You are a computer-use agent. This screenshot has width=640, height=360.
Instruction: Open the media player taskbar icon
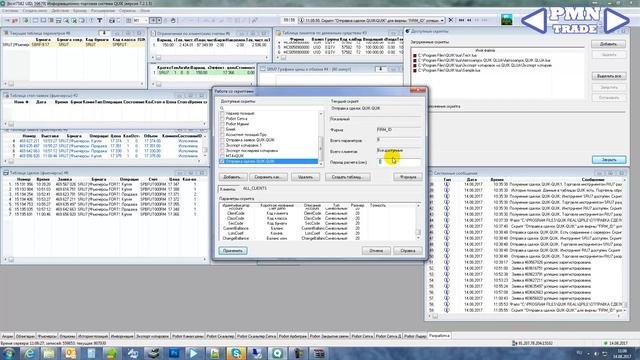pos(194,353)
